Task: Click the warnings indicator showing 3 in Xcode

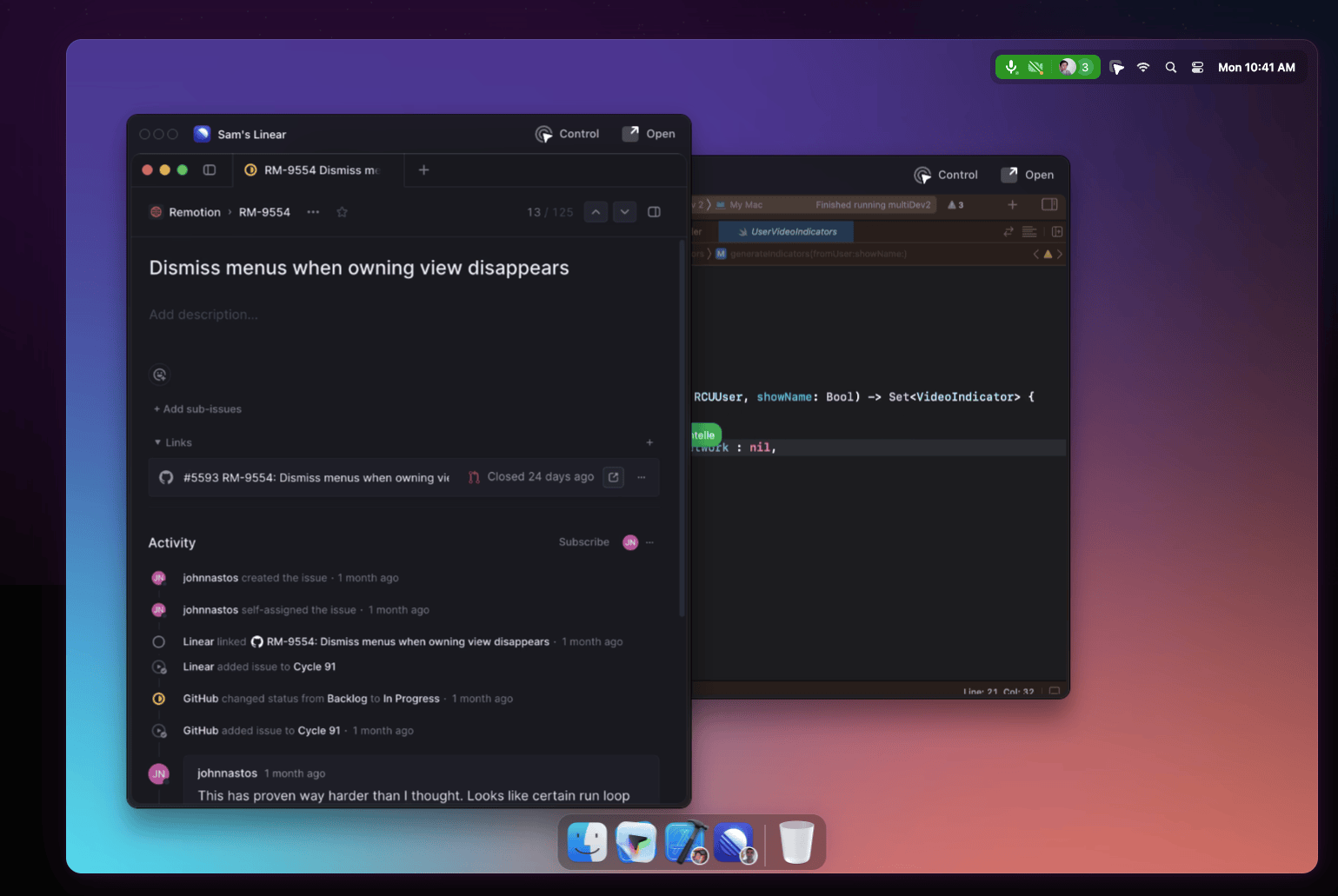Action: (x=955, y=205)
